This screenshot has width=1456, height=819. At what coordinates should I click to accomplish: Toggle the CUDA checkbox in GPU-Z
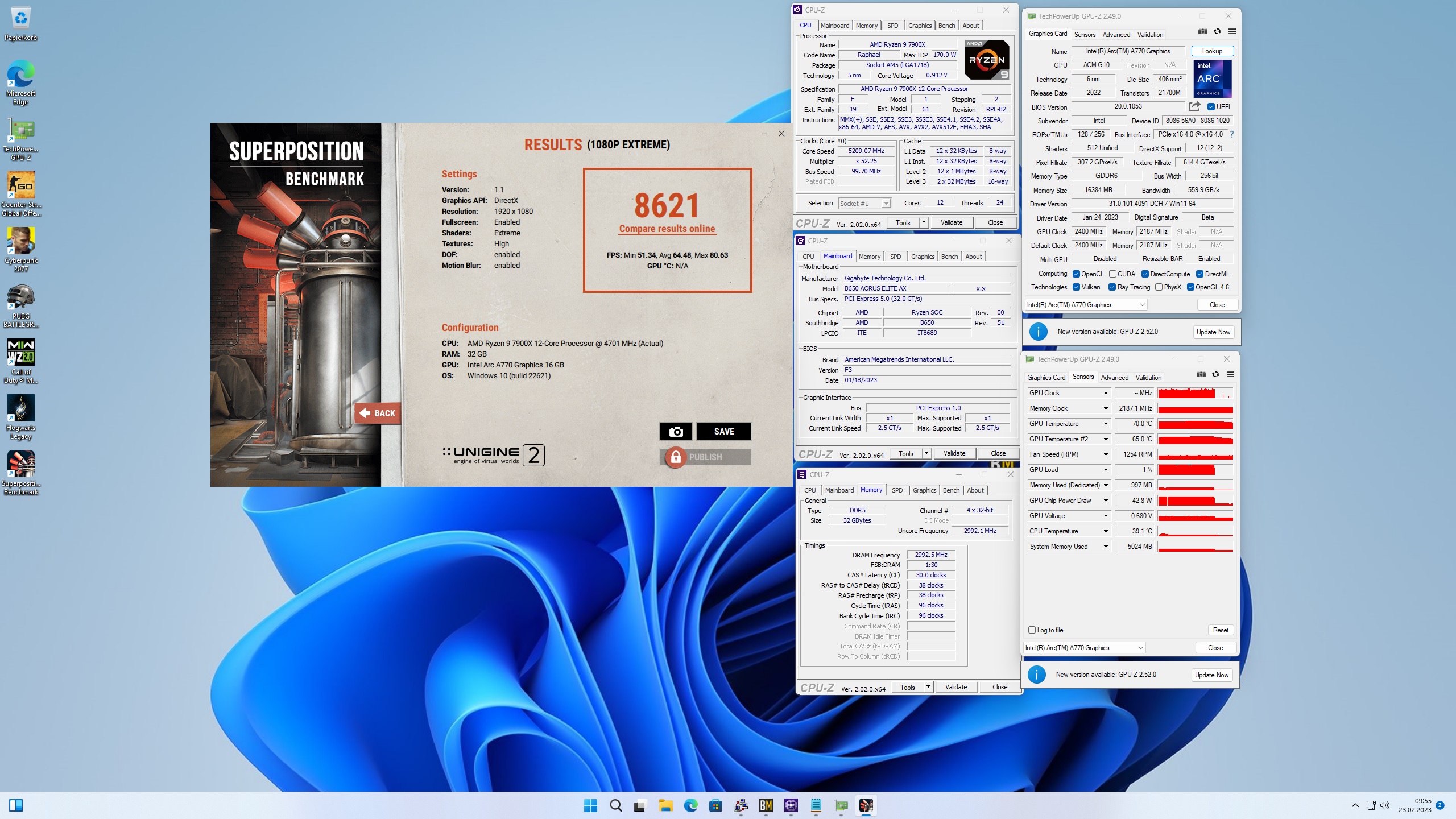(1112, 274)
